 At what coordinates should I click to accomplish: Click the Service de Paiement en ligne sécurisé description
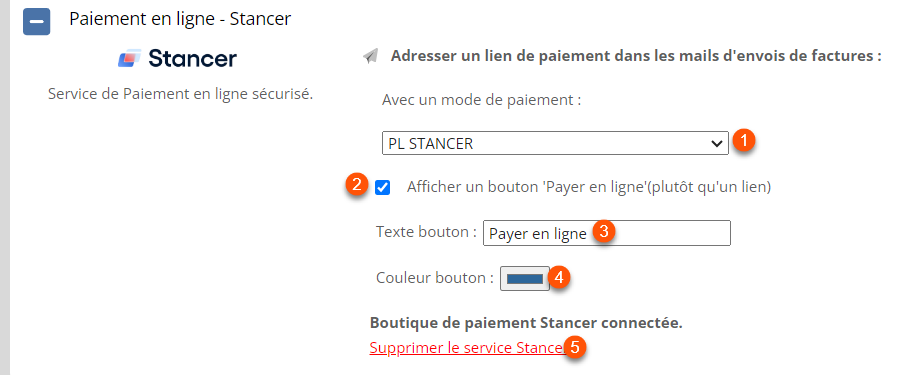coord(181,93)
